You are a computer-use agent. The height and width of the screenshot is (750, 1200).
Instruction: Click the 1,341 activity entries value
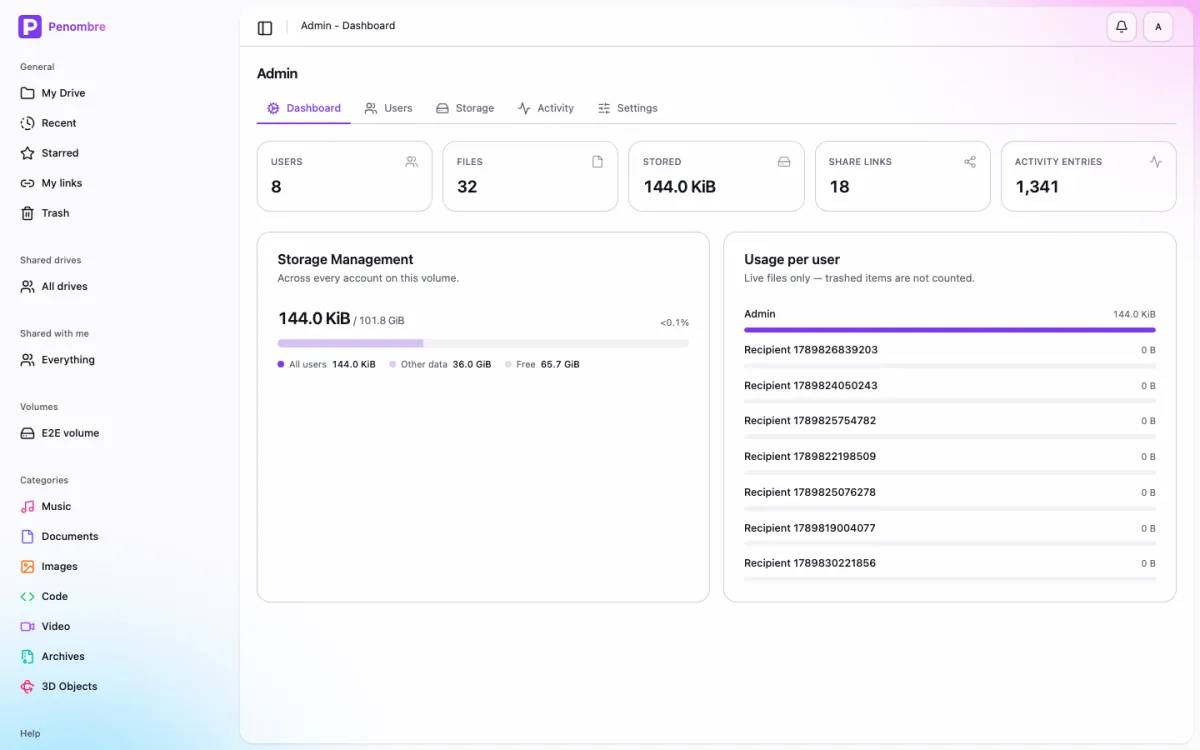click(x=1037, y=187)
